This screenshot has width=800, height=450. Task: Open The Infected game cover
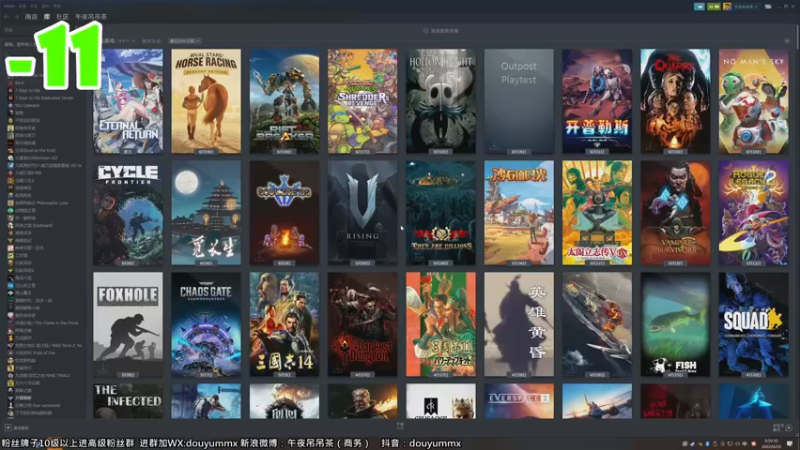128,401
